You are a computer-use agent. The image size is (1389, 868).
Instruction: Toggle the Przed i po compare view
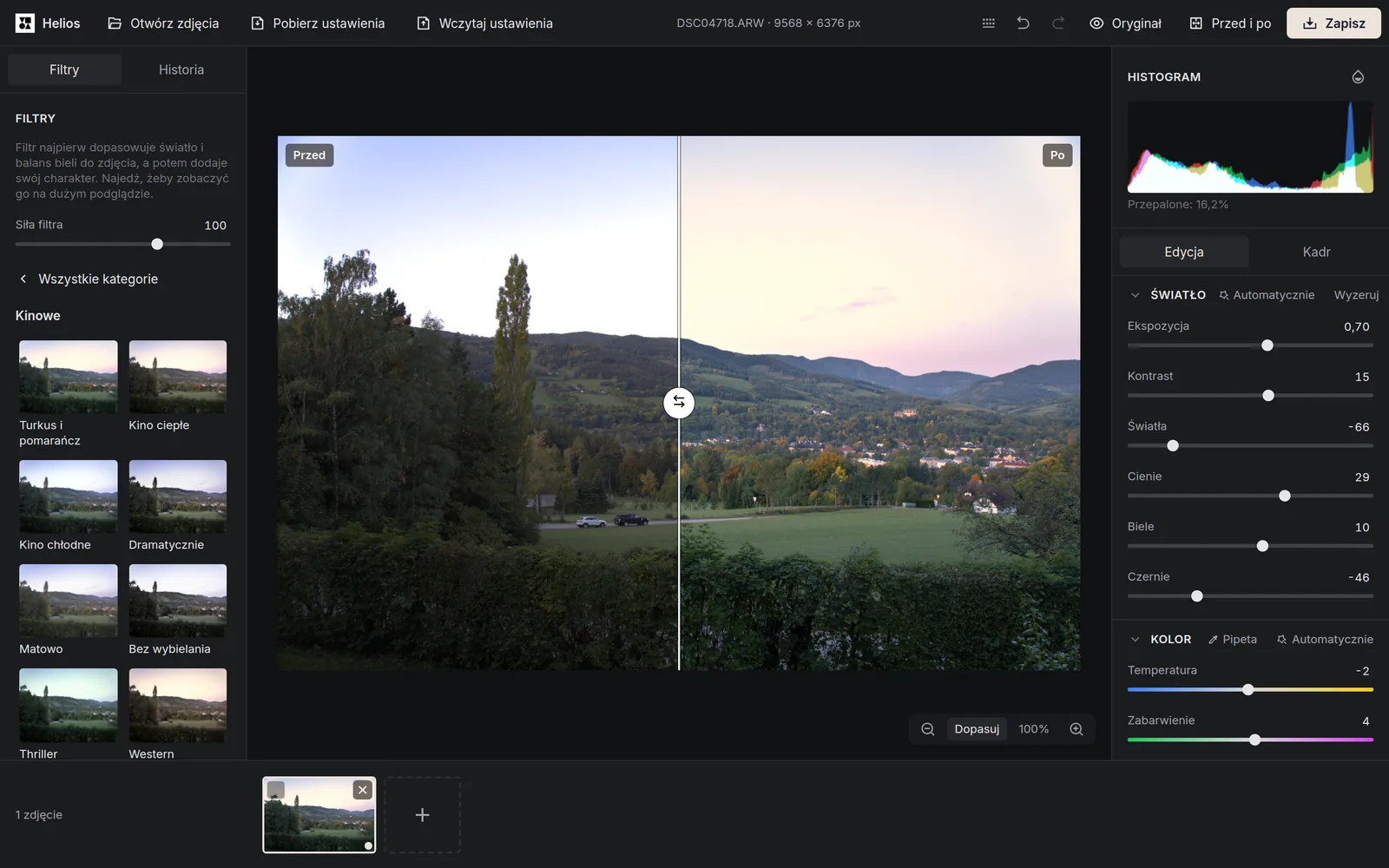pos(1230,23)
